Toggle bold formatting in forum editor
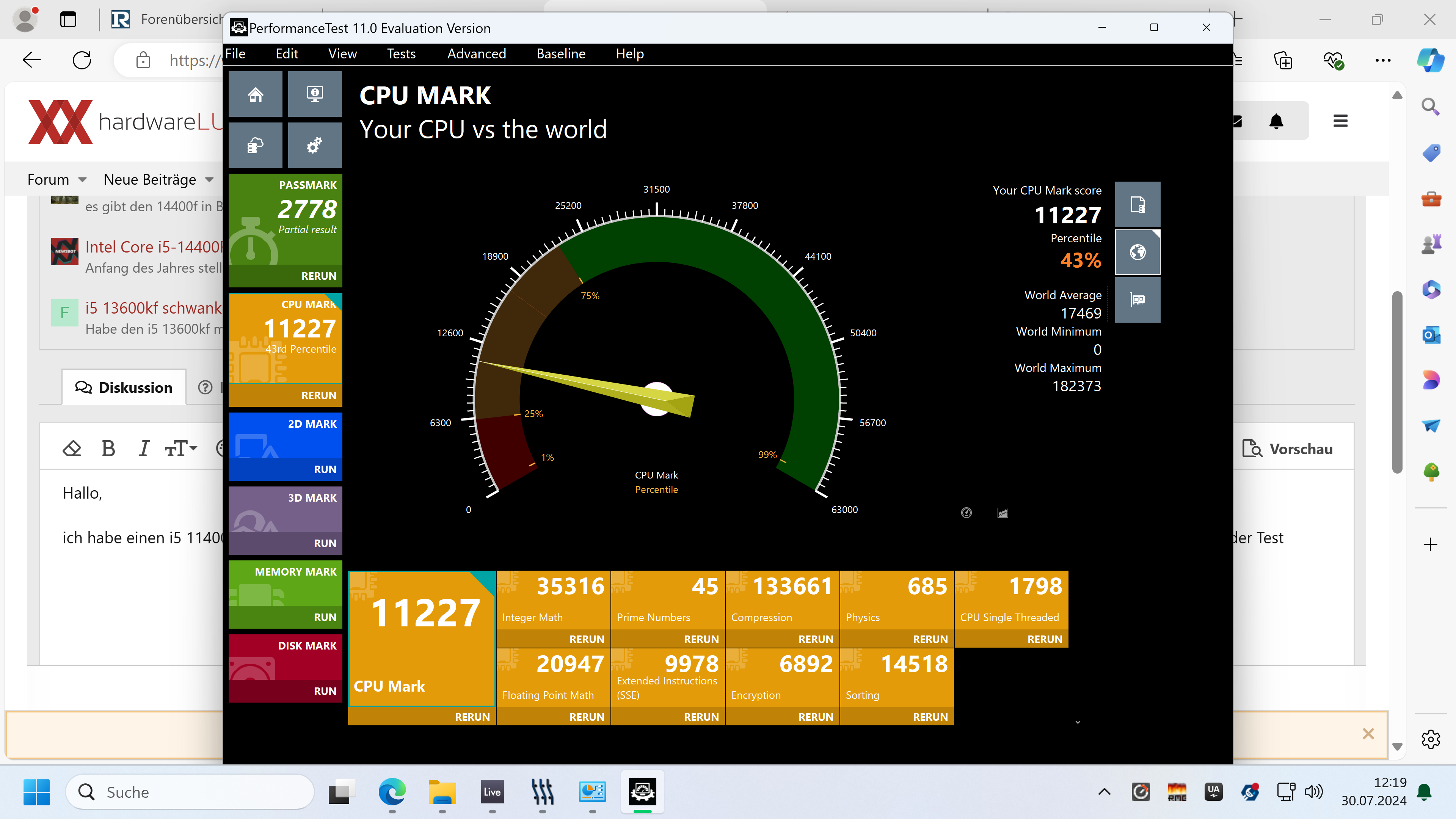The image size is (1456, 819). (x=108, y=449)
